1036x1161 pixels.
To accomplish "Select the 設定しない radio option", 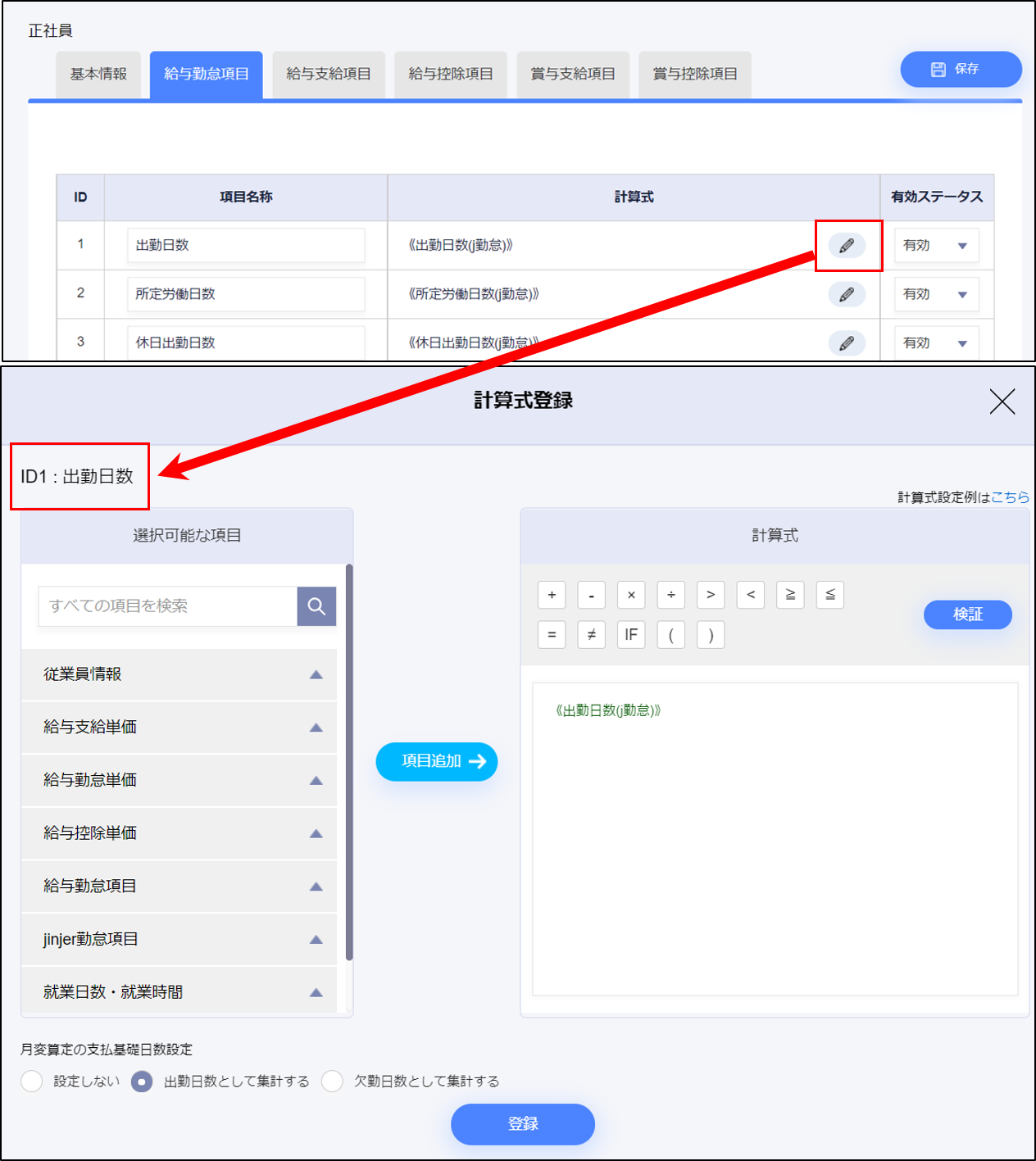I will [x=32, y=1082].
